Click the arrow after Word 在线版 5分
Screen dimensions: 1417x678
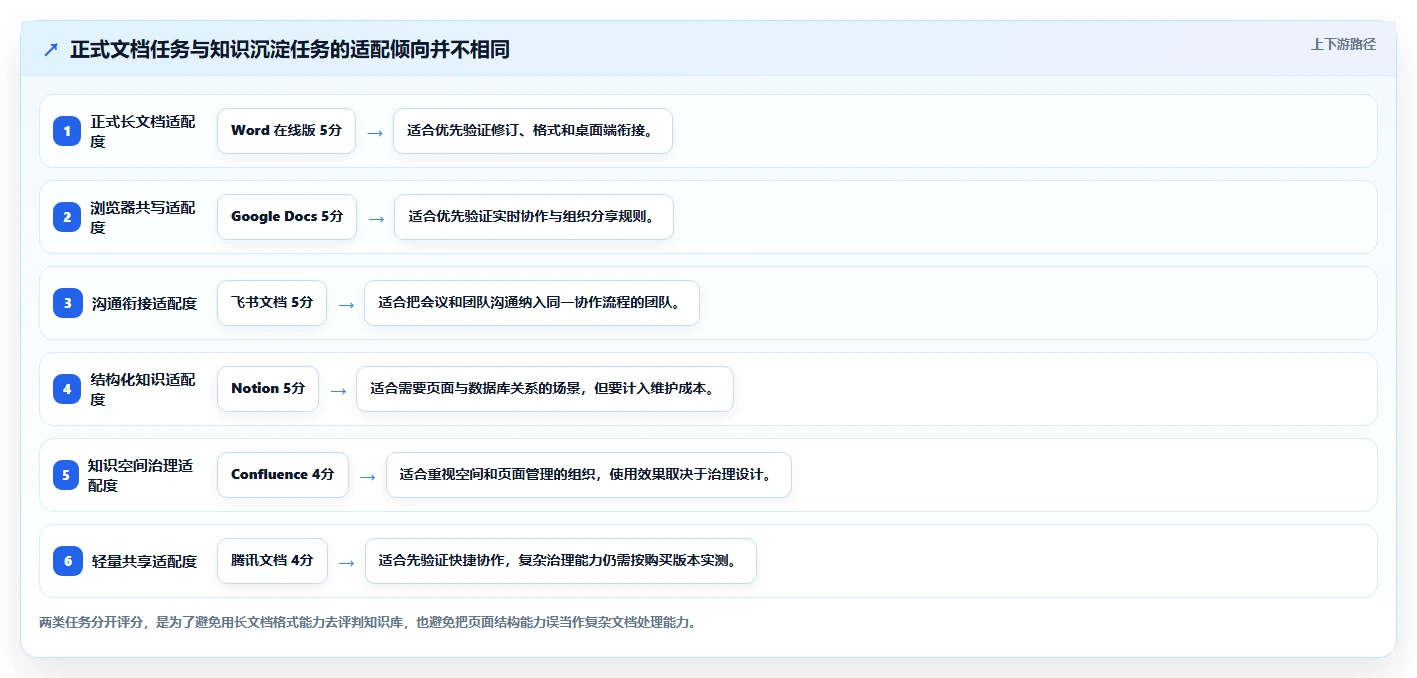tap(375, 132)
